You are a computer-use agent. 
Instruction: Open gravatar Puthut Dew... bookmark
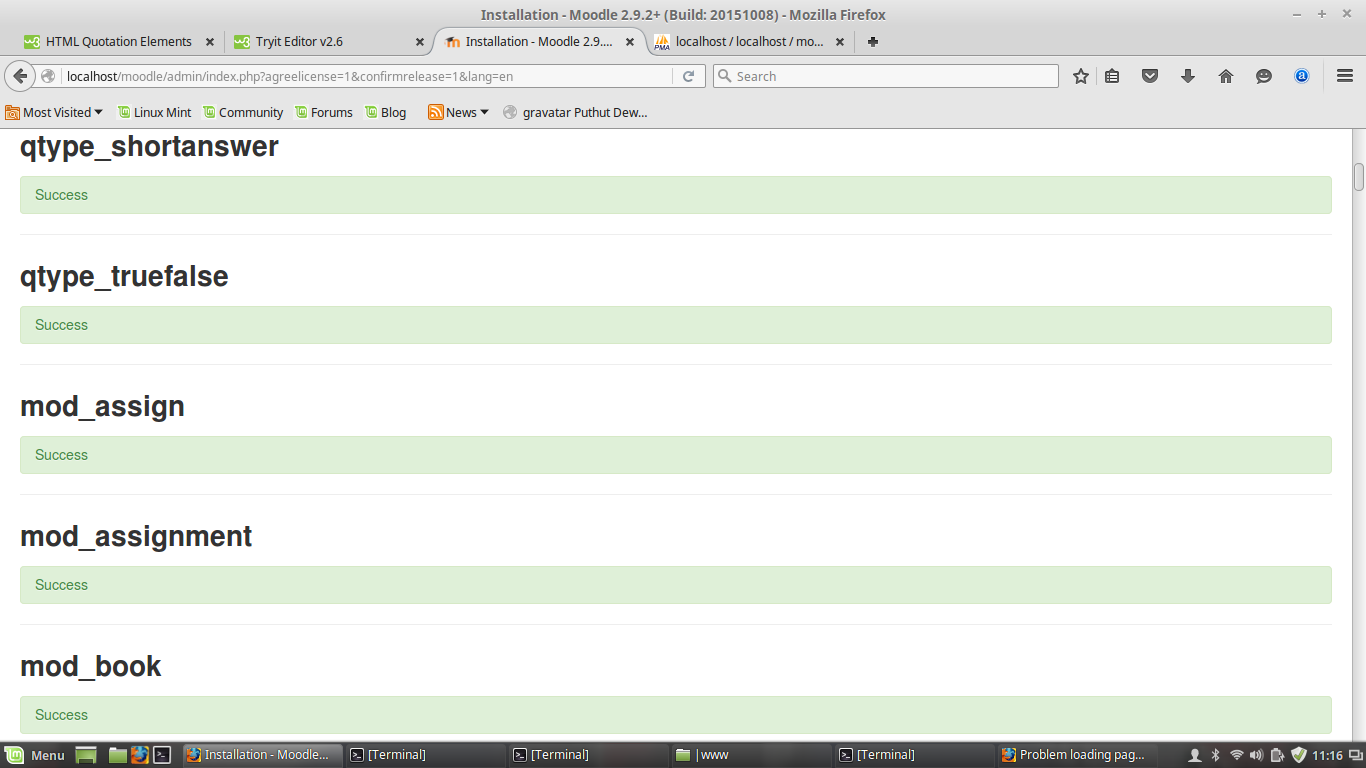[575, 112]
